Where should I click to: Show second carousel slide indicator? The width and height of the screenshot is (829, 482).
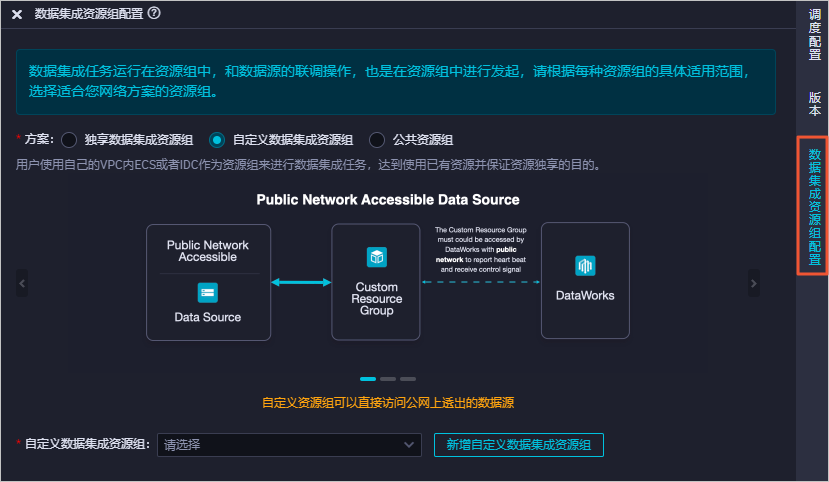388,379
